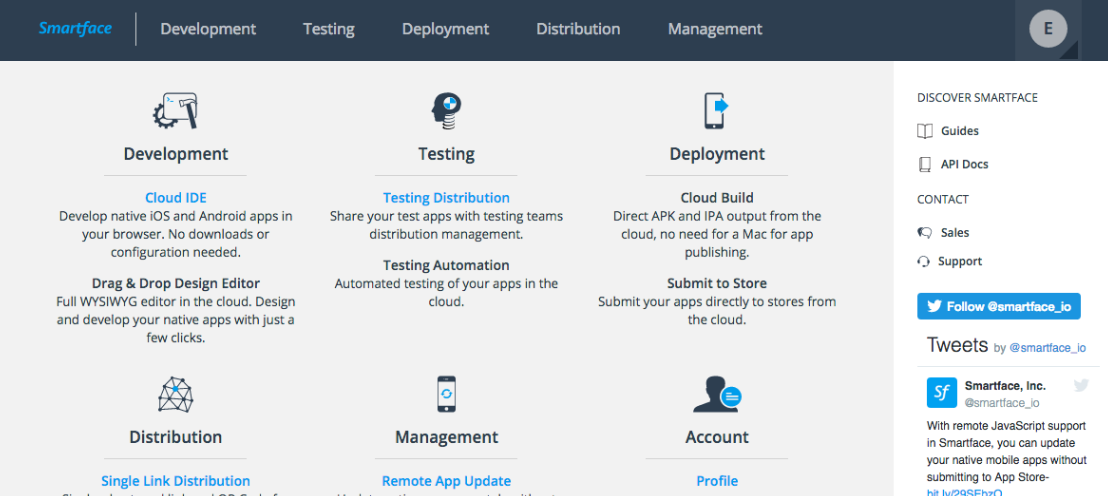The image size is (1108, 496).
Task: Click the Development section heading
Action: point(175,153)
